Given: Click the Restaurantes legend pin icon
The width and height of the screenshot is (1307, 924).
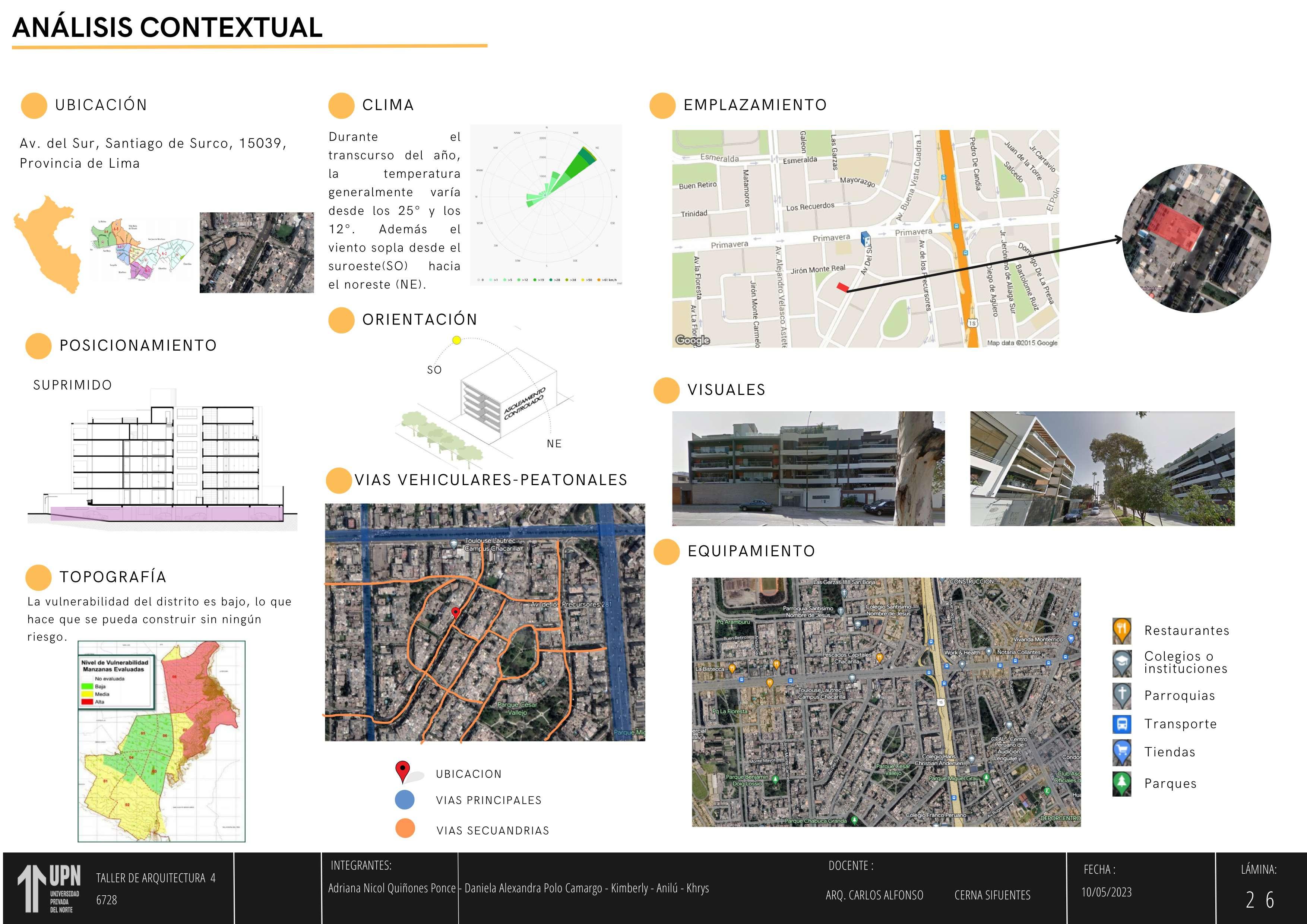Looking at the screenshot, I should 1121,630.
